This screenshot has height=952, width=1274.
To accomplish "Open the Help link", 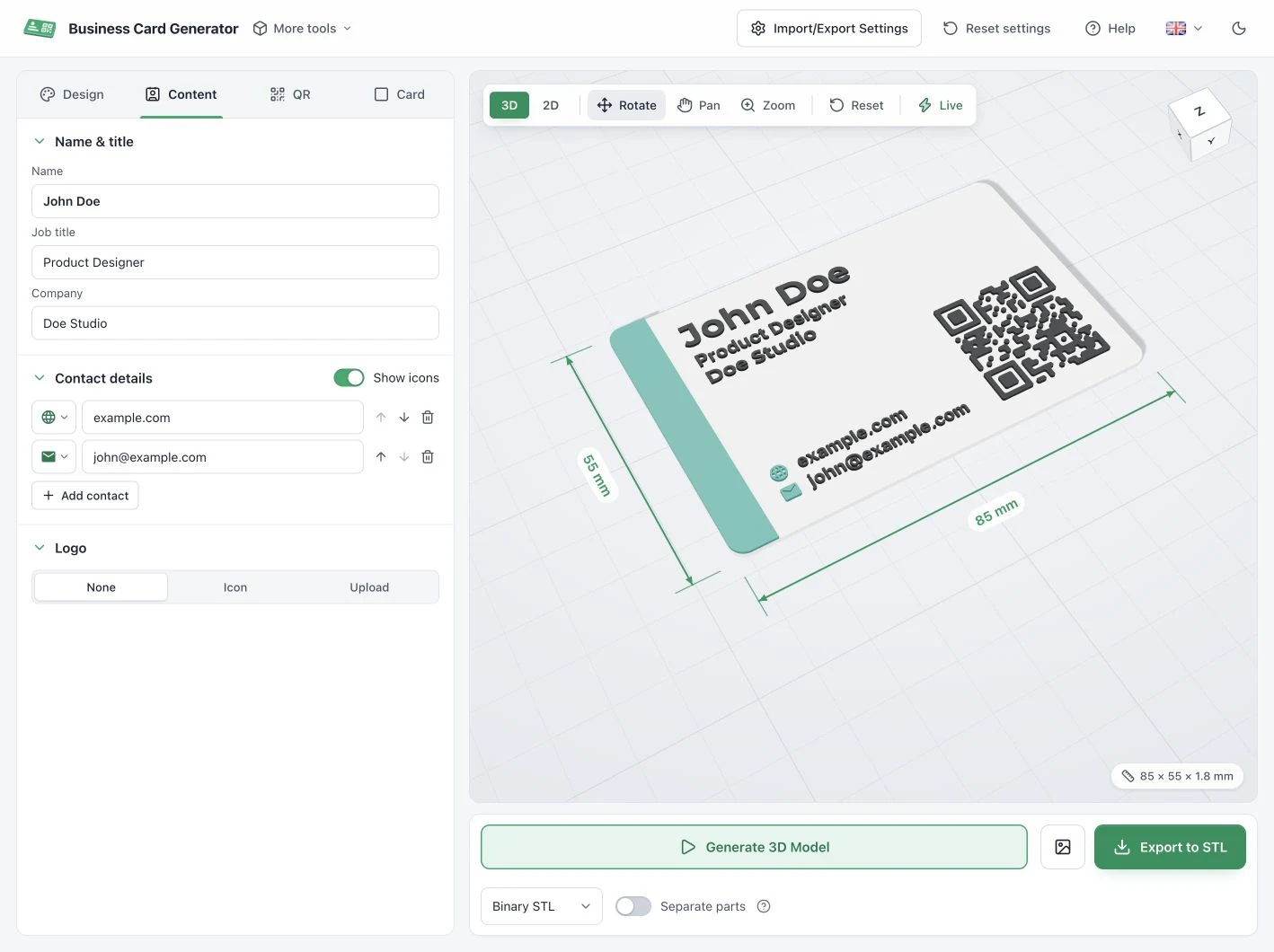I will click(x=1110, y=29).
